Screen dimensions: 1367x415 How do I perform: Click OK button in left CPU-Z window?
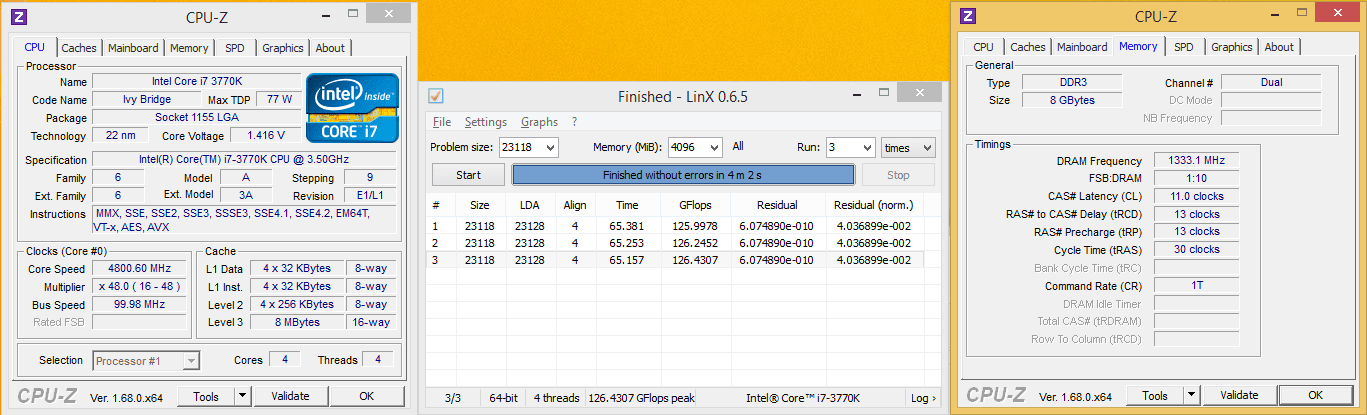click(x=366, y=396)
